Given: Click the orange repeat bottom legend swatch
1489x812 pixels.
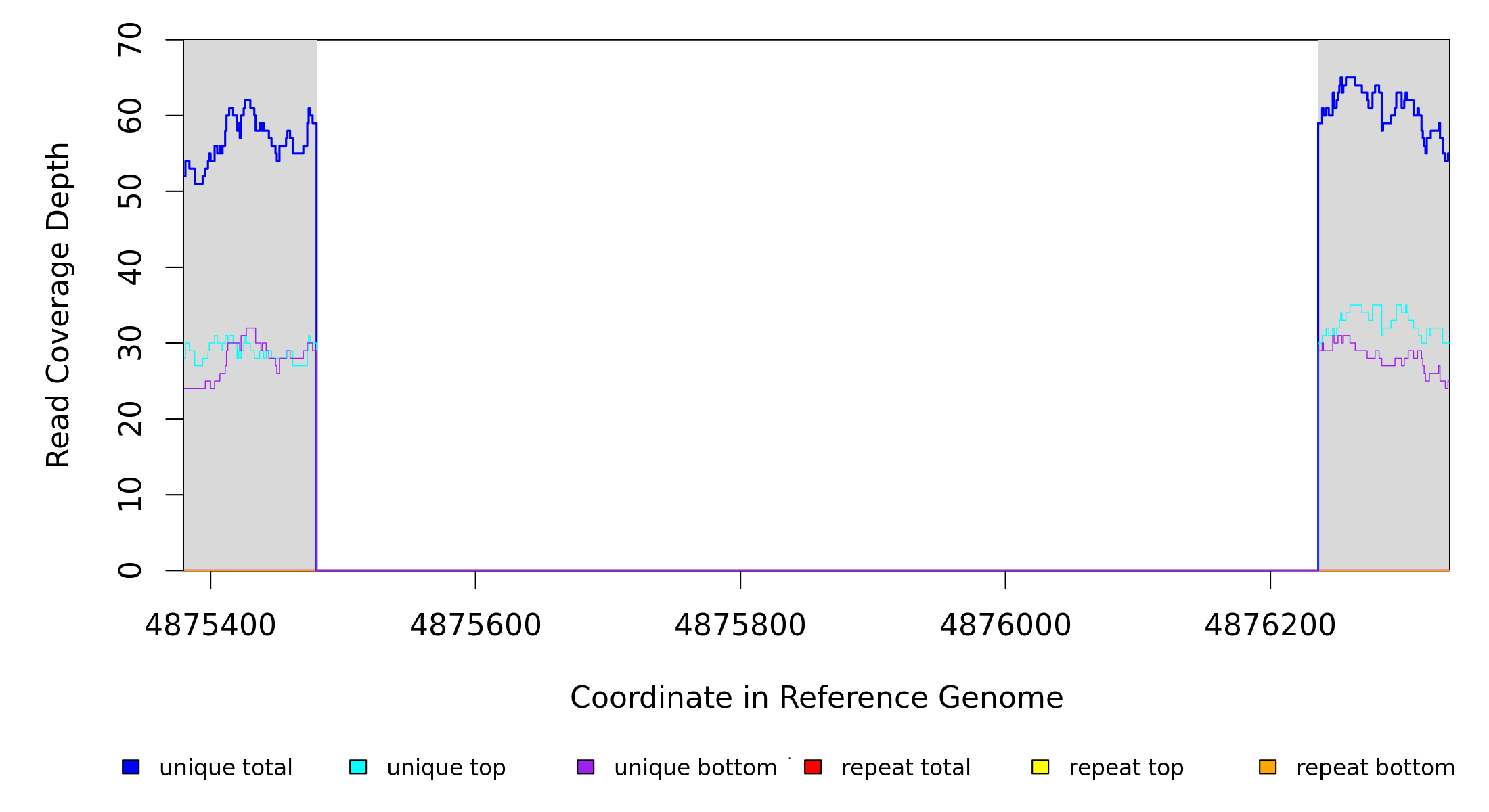Looking at the screenshot, I should coord(1268,767).
